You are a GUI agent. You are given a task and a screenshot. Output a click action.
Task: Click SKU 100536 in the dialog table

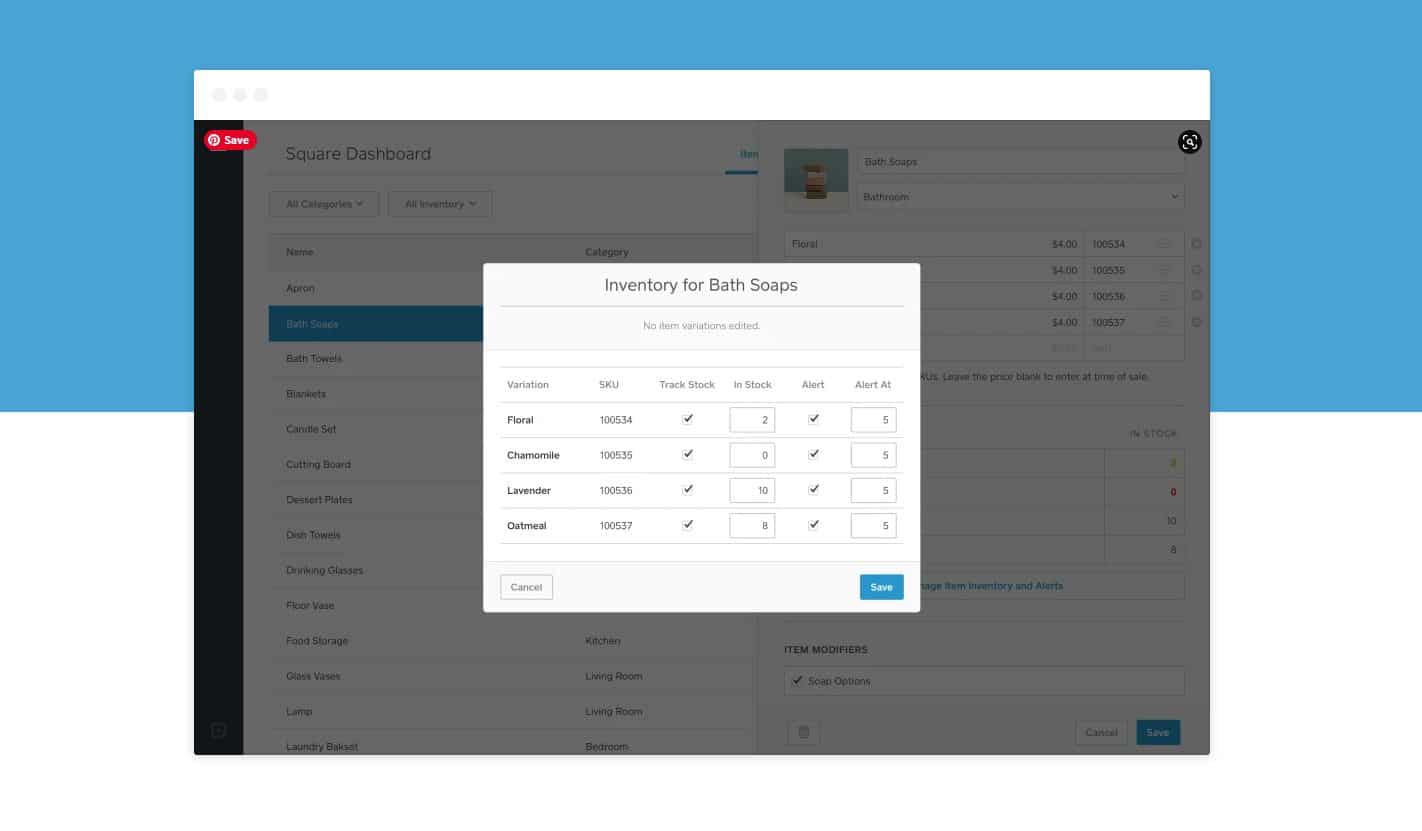(616, 490)
